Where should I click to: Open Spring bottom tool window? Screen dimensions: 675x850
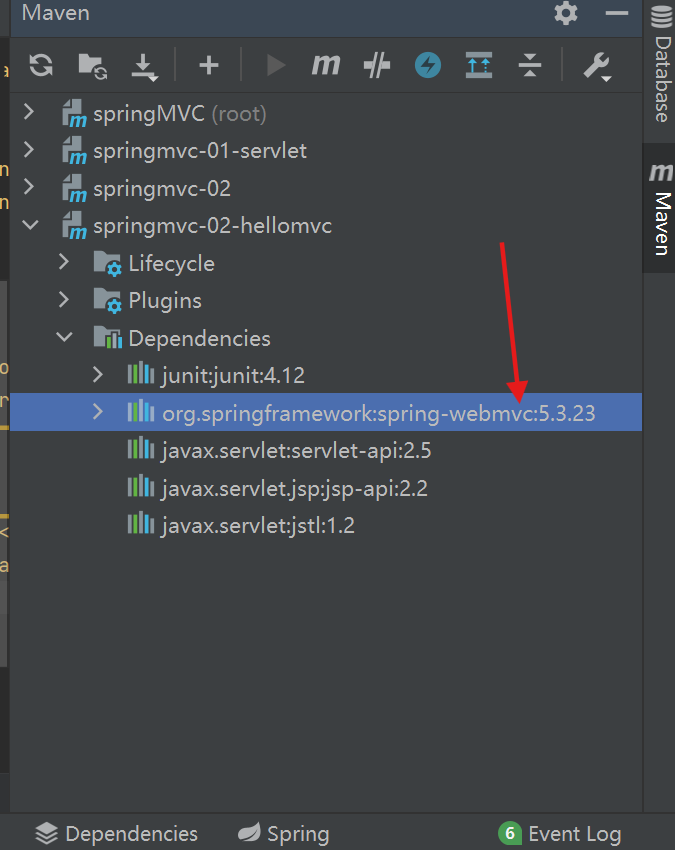284,834
